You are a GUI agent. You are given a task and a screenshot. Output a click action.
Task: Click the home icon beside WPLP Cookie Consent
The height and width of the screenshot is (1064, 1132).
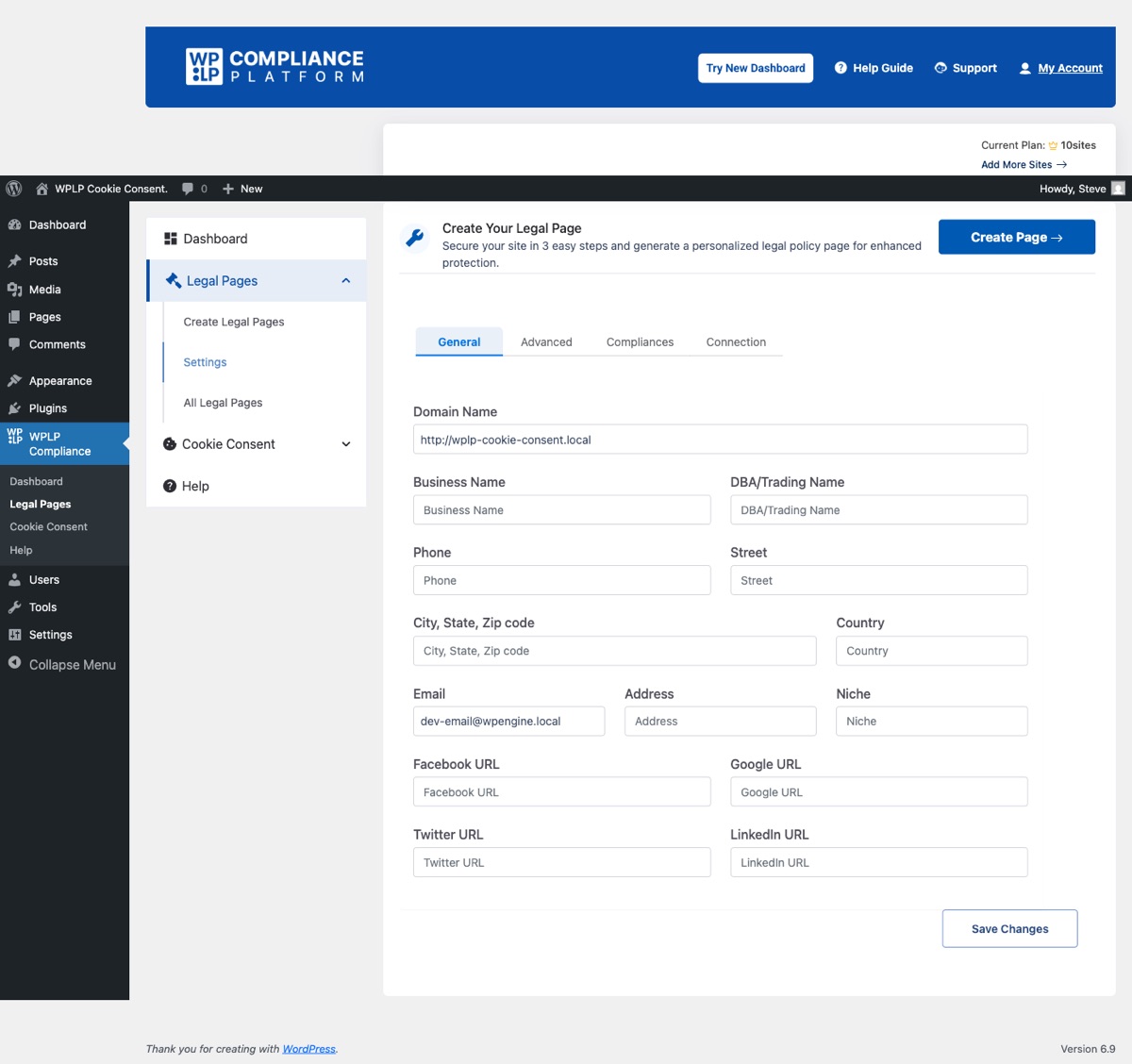coord(42,189)
